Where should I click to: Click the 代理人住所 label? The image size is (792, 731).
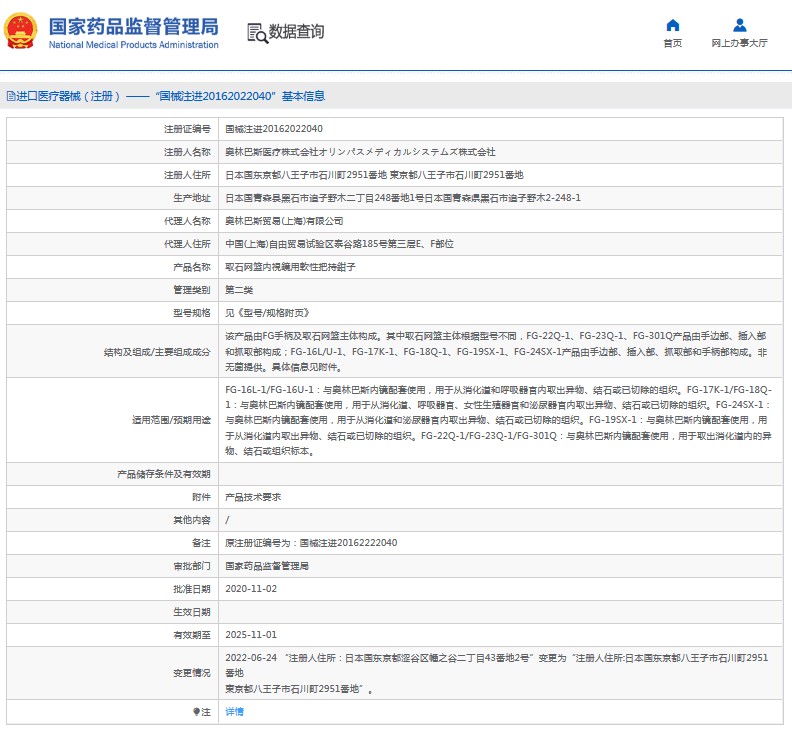187,243
